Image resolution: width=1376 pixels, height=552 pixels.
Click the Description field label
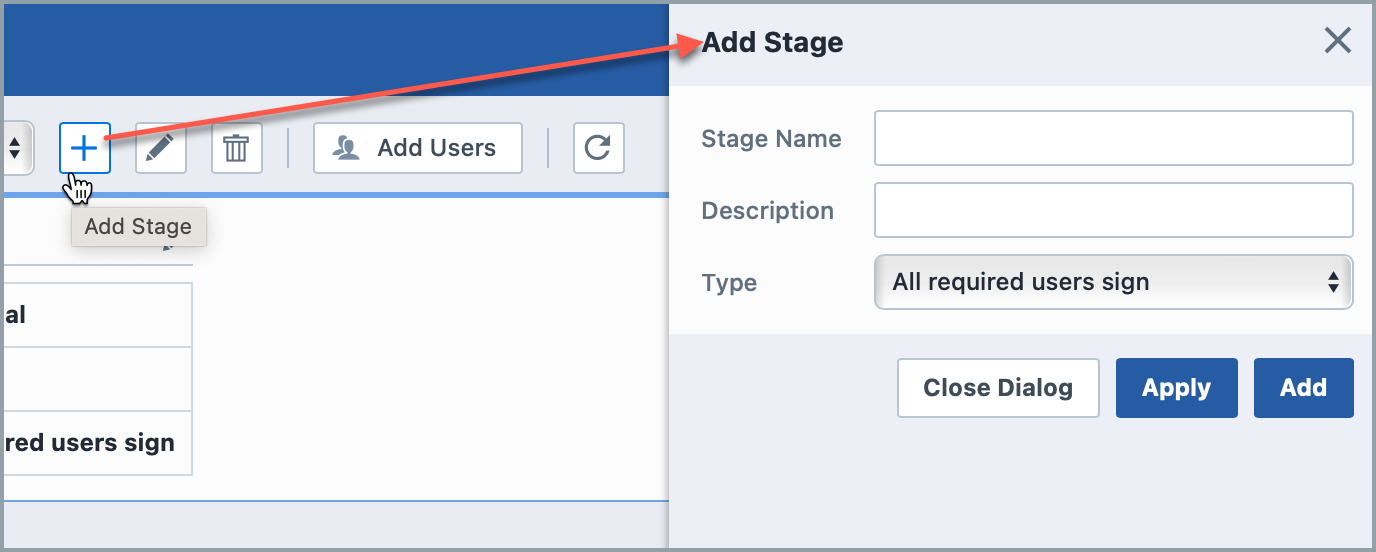click(x=767, y=211)
